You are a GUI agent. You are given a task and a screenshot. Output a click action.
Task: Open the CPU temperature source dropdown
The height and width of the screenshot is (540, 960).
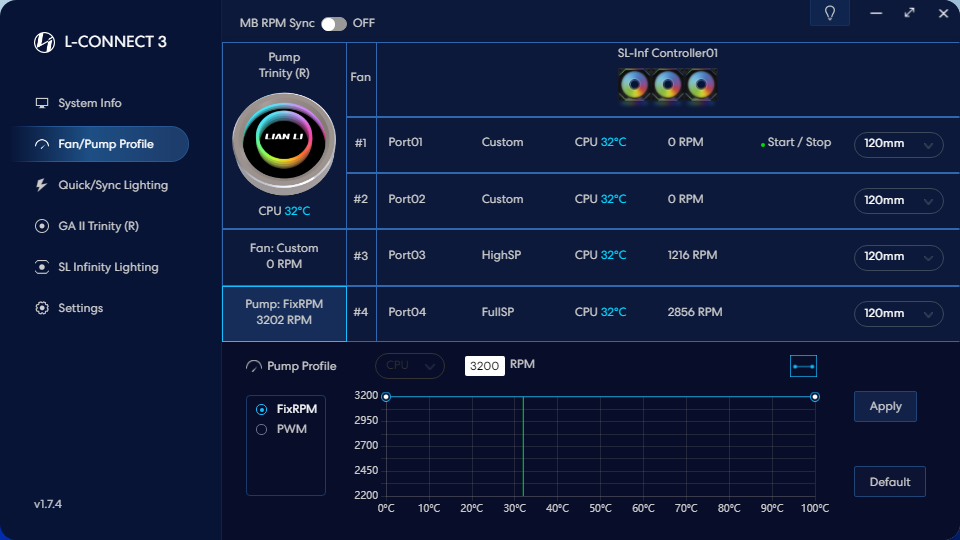(x=410, y=366)
